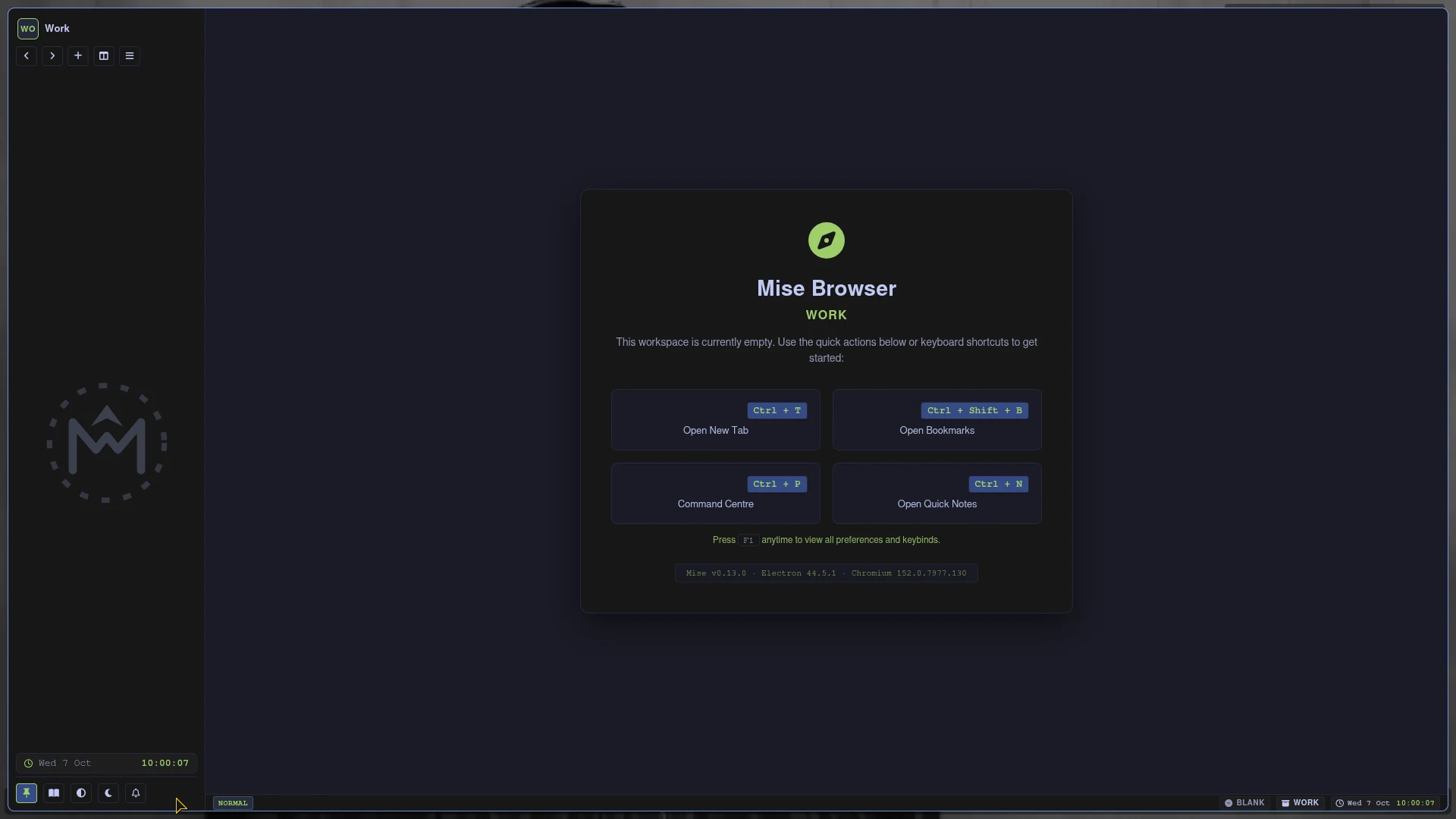Screen dimensions: 1456x819
Task: Click the sidebar date and time widget
Action: 107,764
